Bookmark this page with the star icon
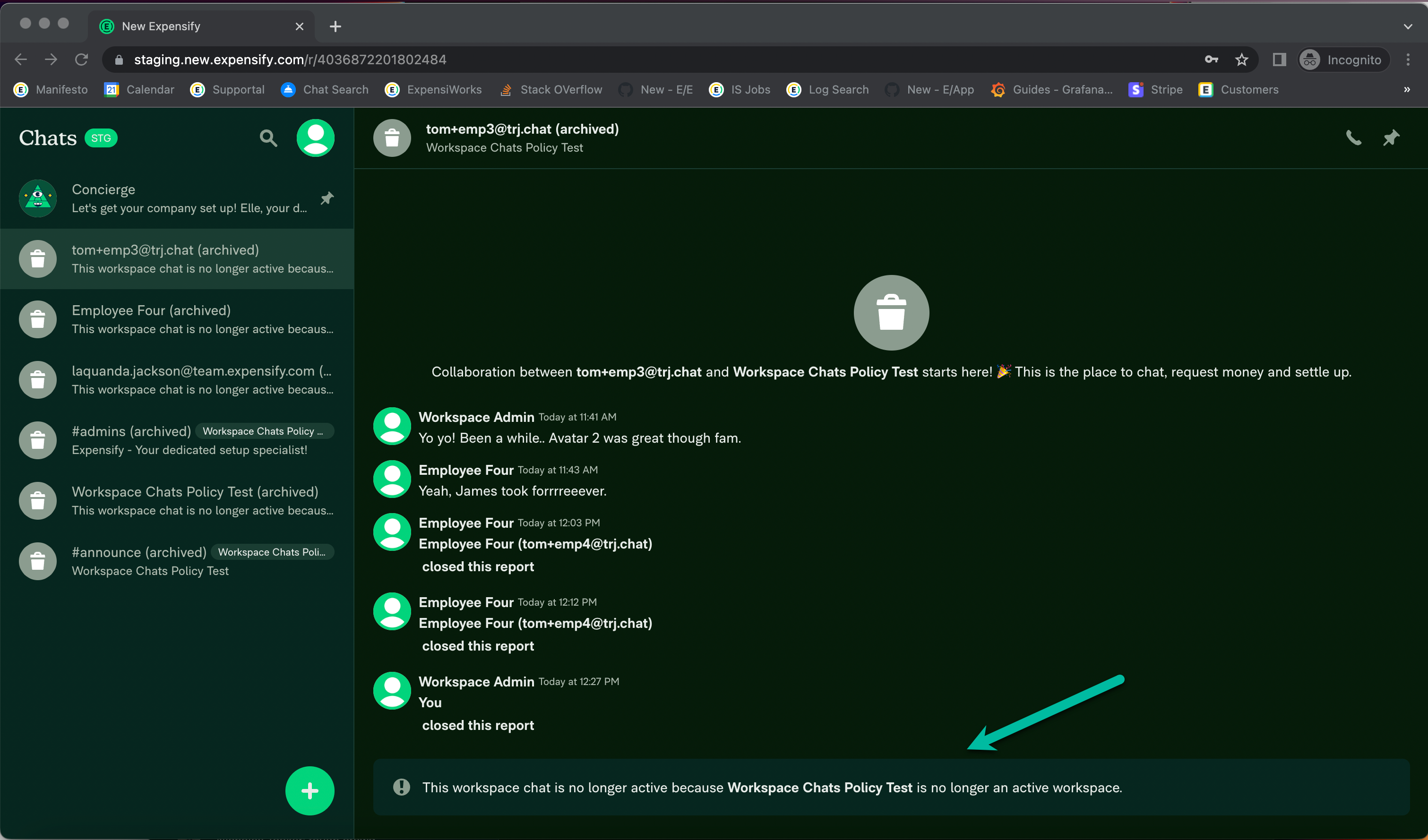 (1241, 60)
